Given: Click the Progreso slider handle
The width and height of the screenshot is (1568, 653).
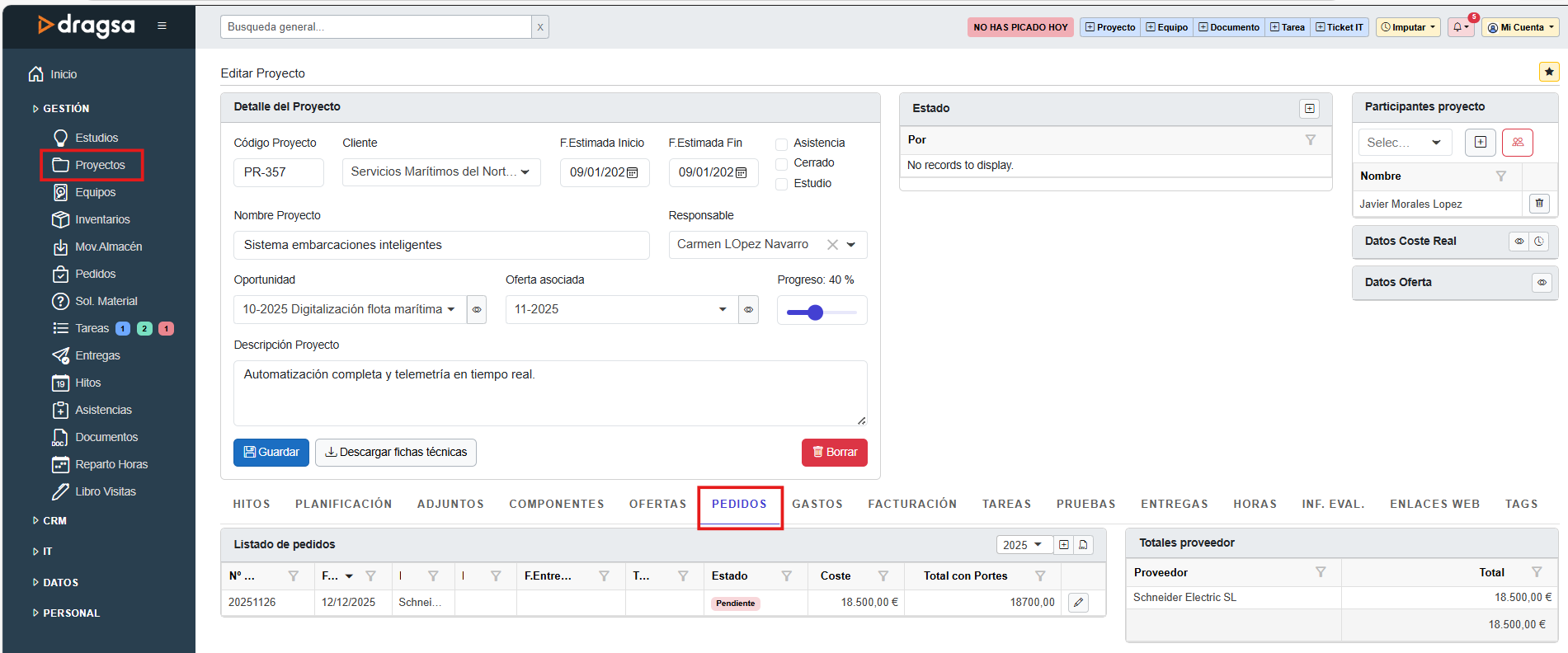Looking at the screenshot, I should (x=815, y=312).
